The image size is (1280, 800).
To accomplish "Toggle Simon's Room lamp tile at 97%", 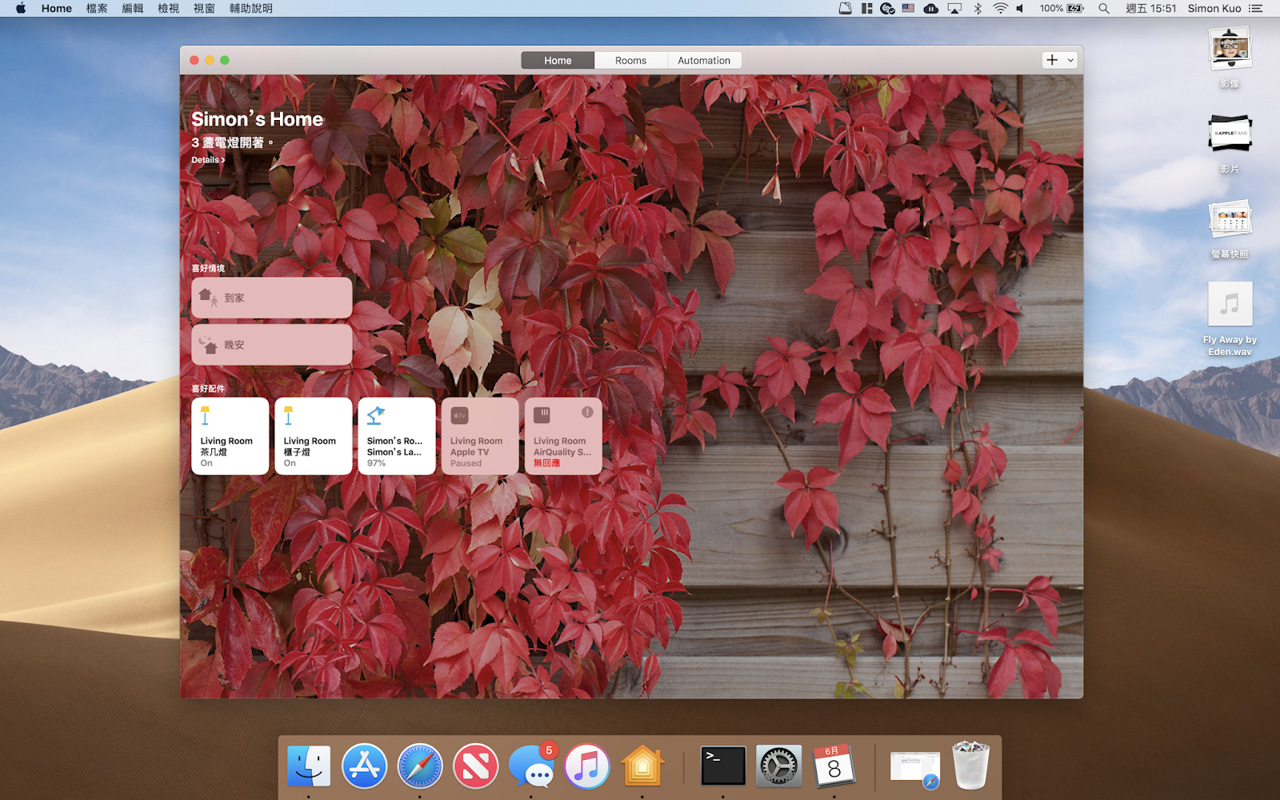I will 396,436.
